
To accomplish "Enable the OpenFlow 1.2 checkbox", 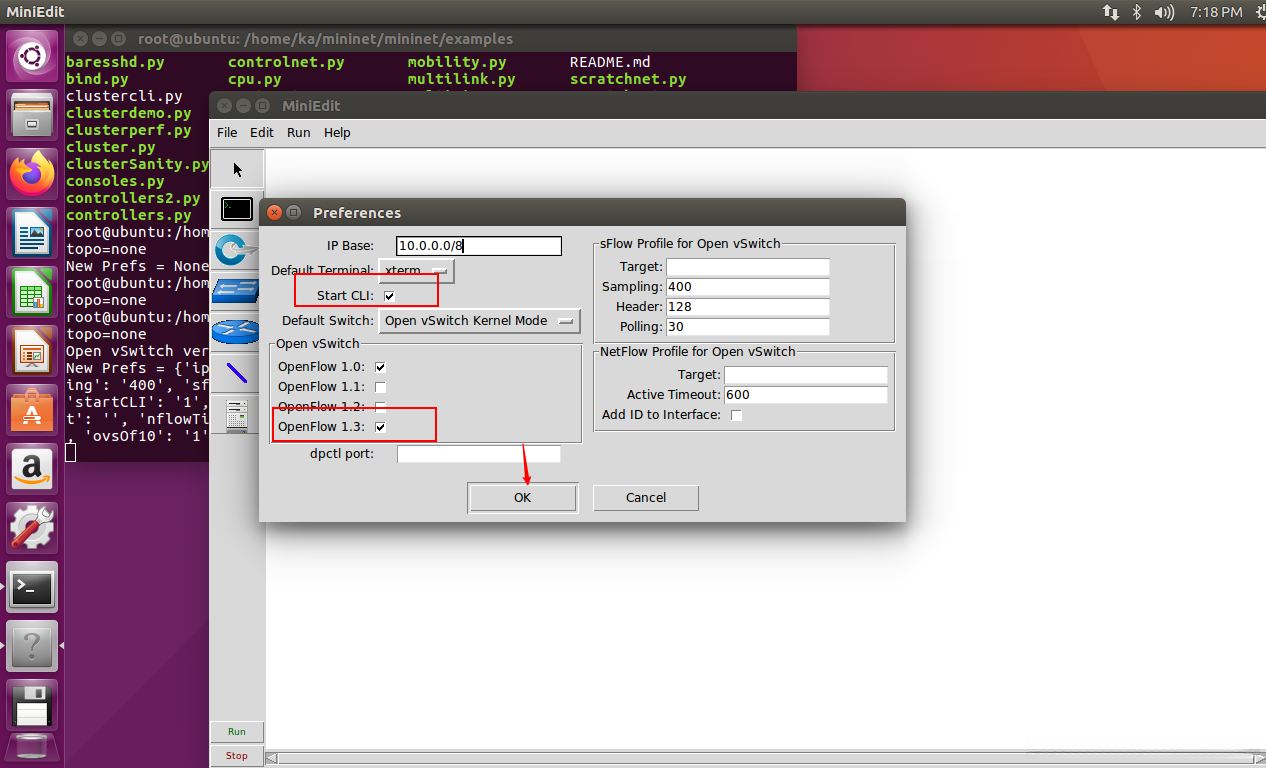I will pos(380,407).
